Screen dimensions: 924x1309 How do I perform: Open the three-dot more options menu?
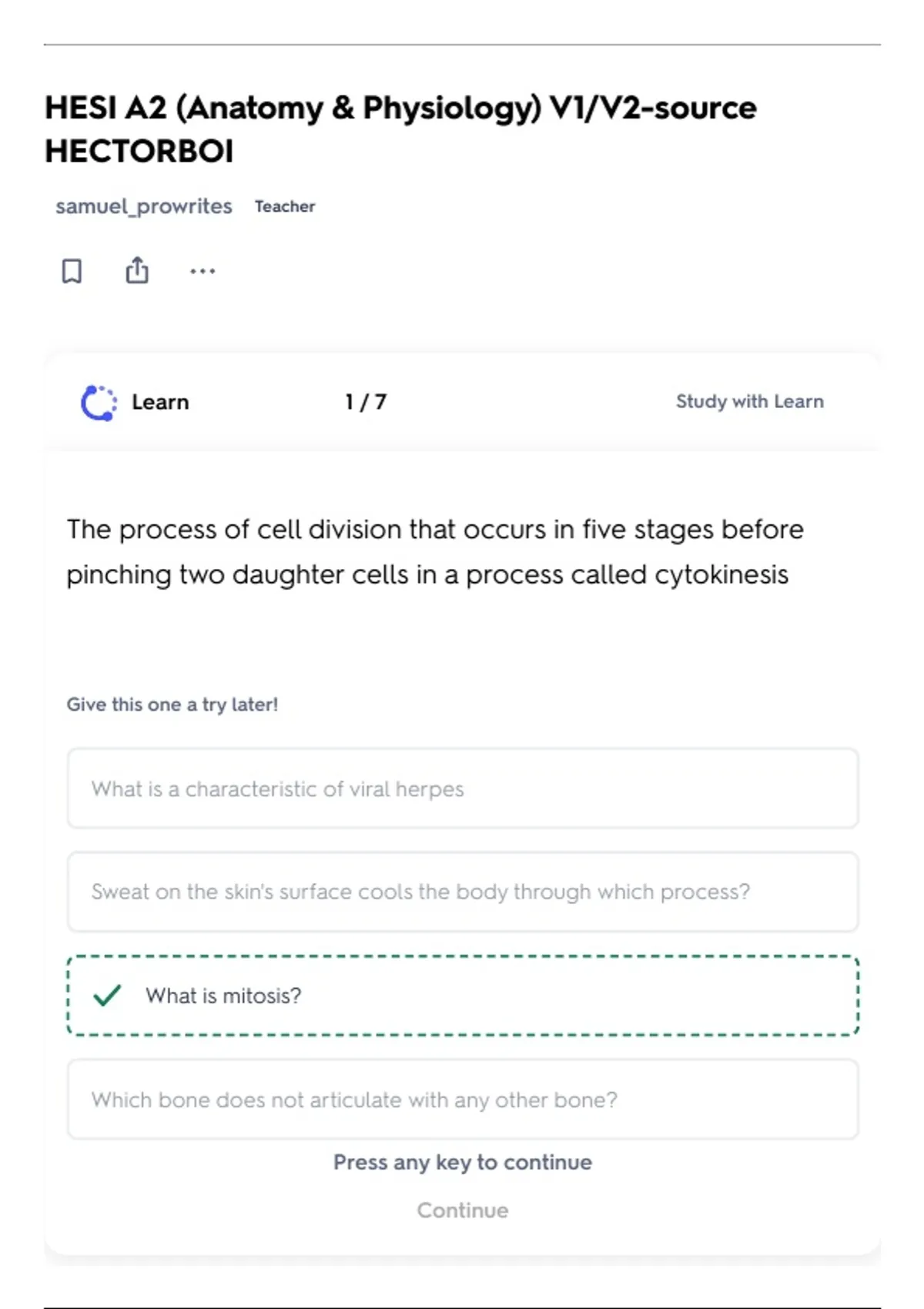pyautogui.click(x=203, y=271)
